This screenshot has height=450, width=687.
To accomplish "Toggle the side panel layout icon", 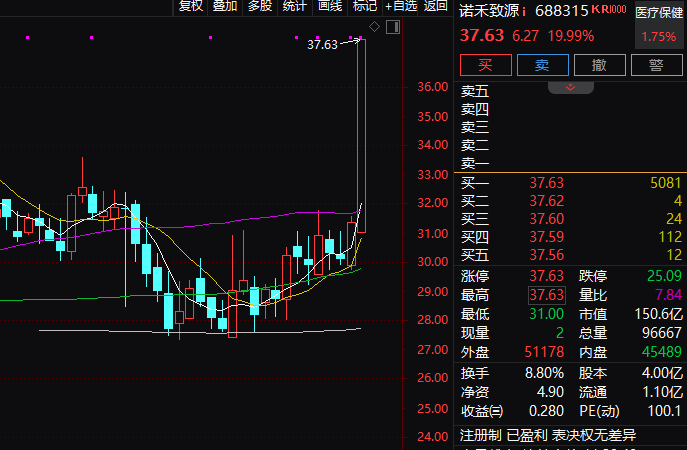I will [393, 27].
